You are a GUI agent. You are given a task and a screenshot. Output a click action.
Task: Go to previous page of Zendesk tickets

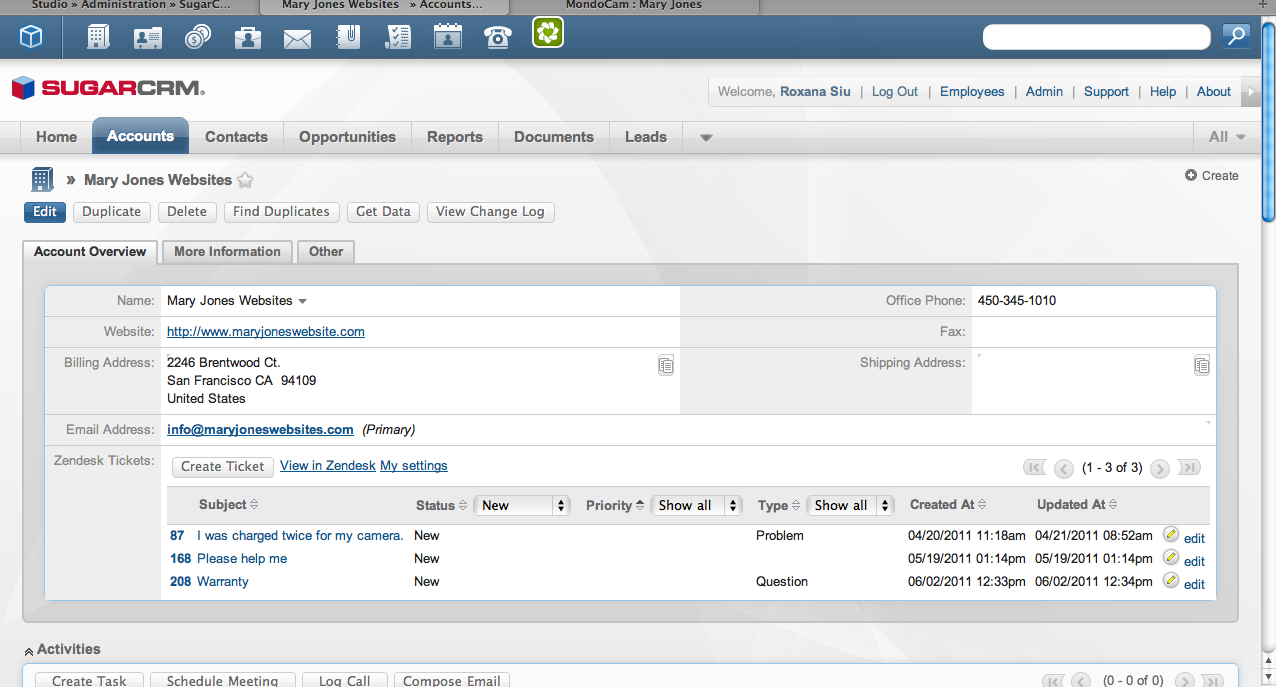tap(1064, 468)
